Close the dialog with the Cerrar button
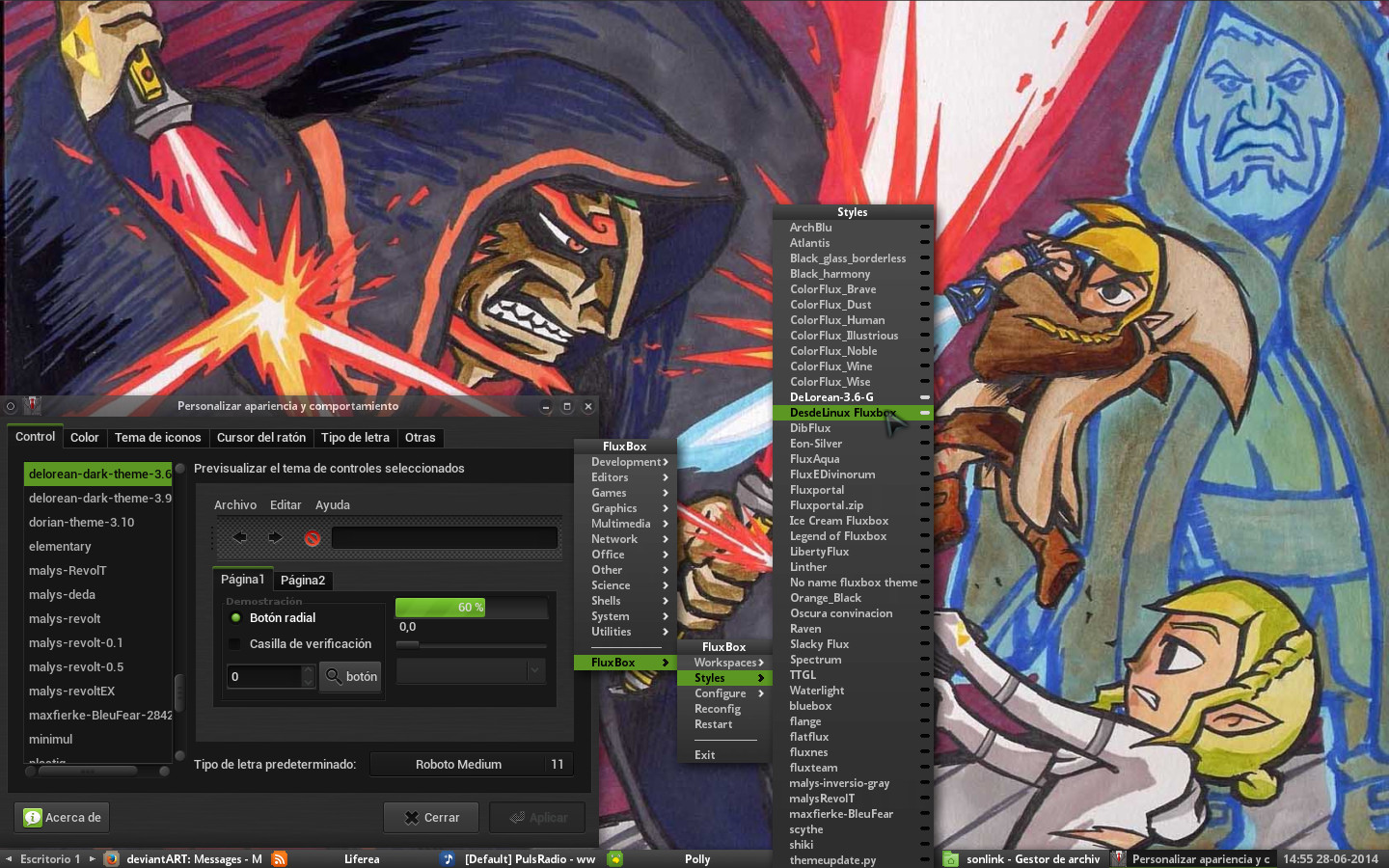This screenshot has width=1389, height=868. click(x=431, y=818)
